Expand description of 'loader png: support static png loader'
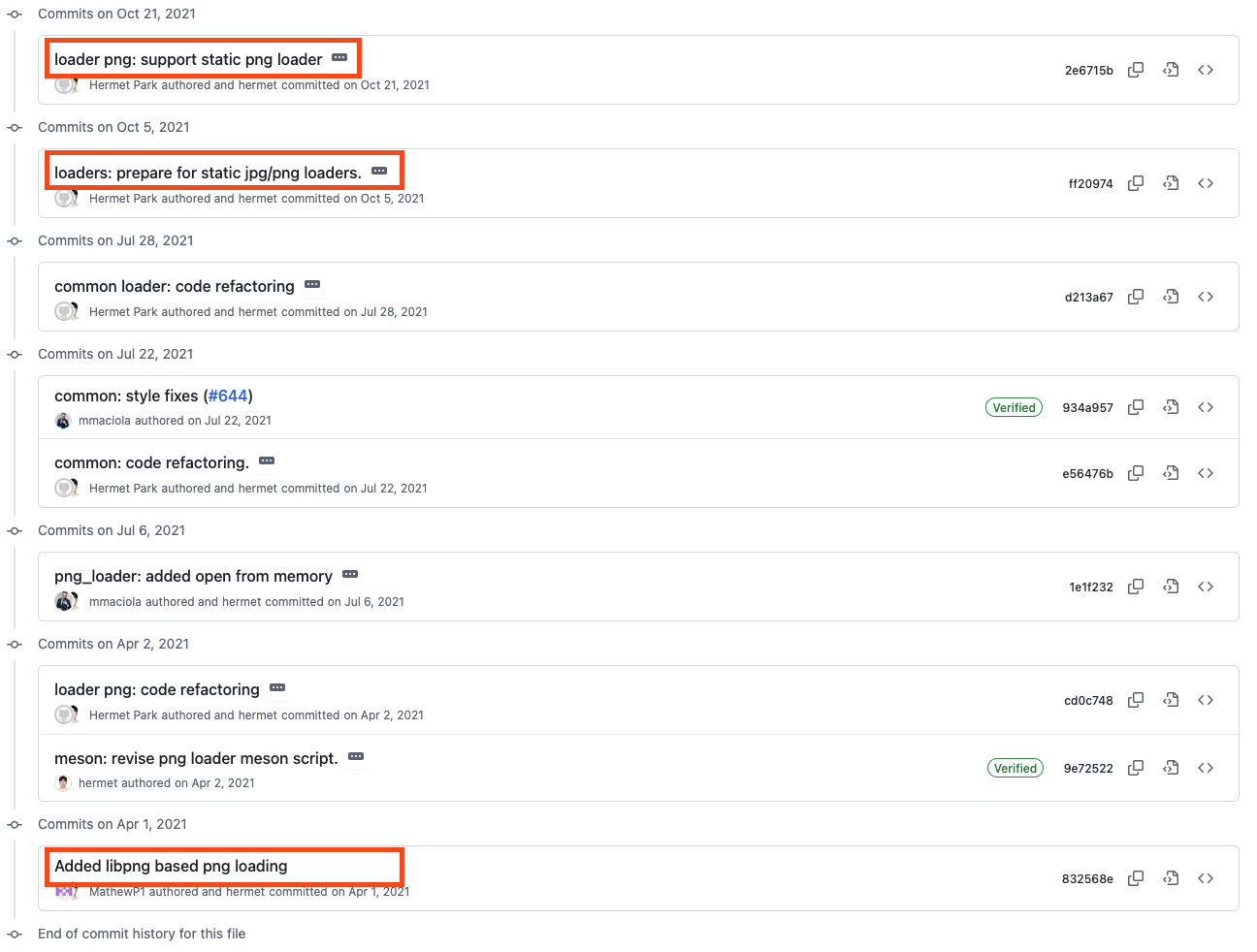 point(339,58)
